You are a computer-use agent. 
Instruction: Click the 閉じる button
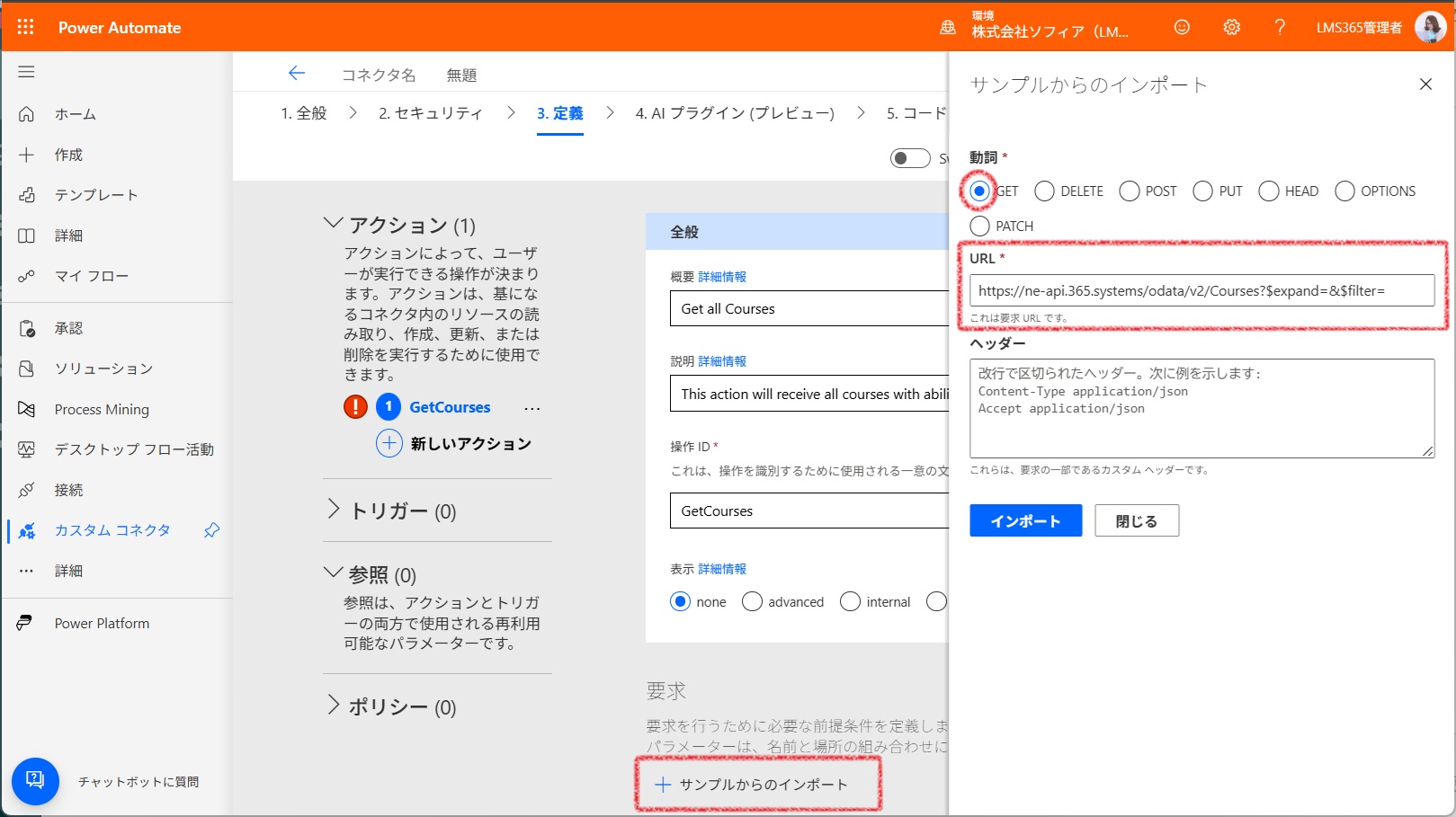coord(1137,520)
